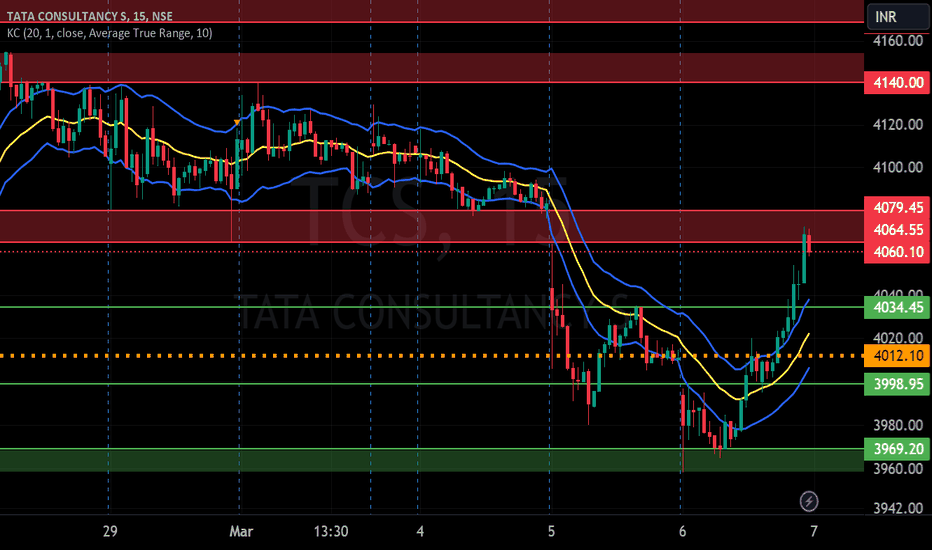
Task: Click the 5 date label on time axis
Action: (x=551, y=531)
